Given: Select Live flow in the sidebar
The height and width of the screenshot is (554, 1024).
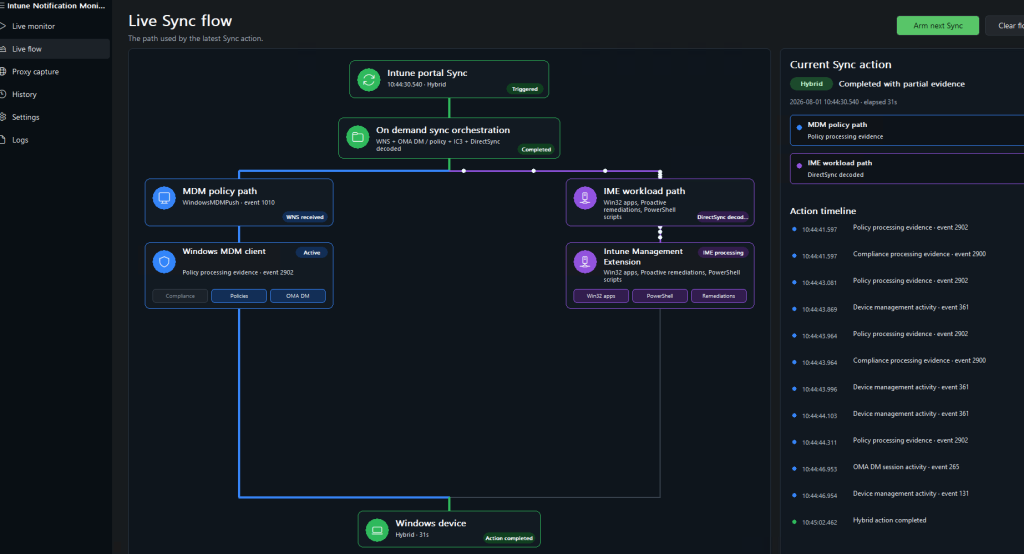Looking at the screenshot, I should 55,49.
